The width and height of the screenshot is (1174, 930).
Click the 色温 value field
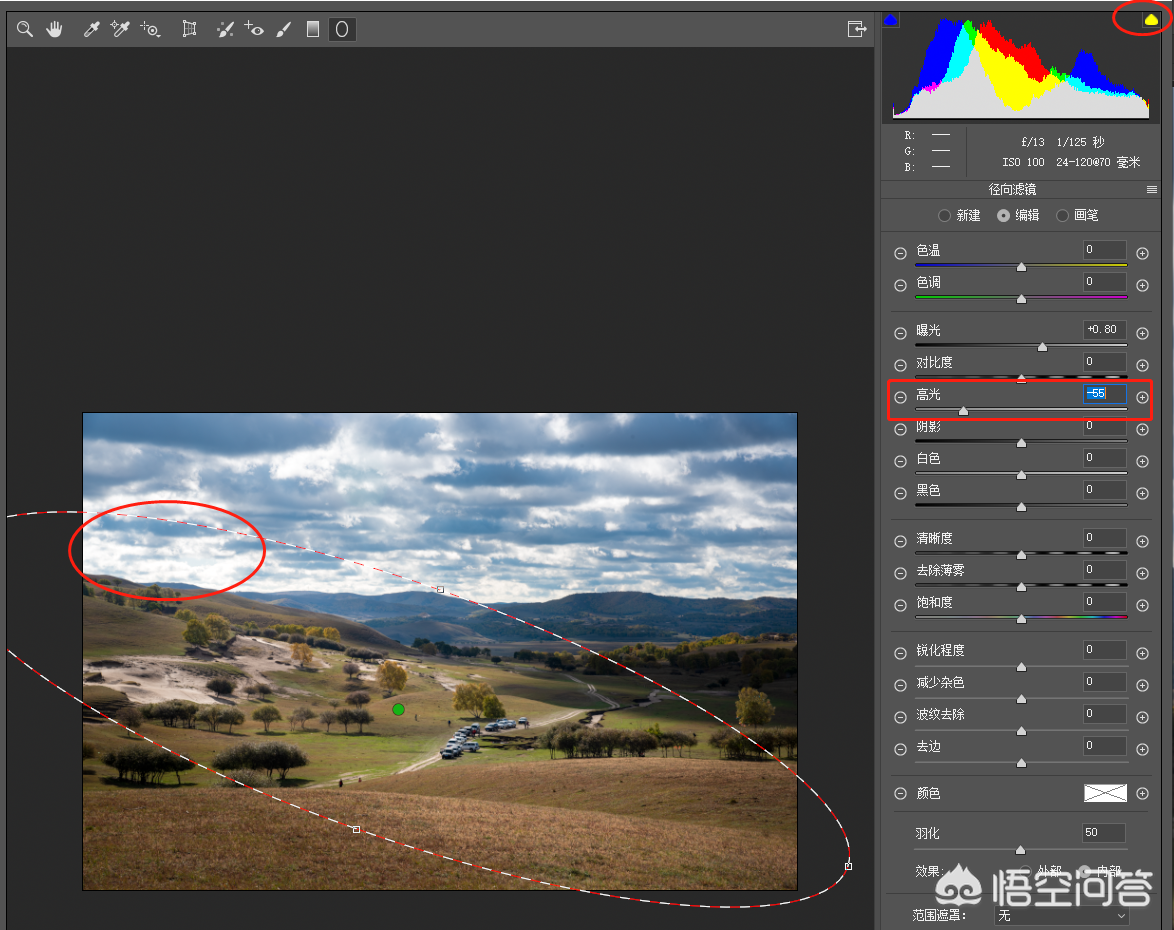coord(1105,249)
